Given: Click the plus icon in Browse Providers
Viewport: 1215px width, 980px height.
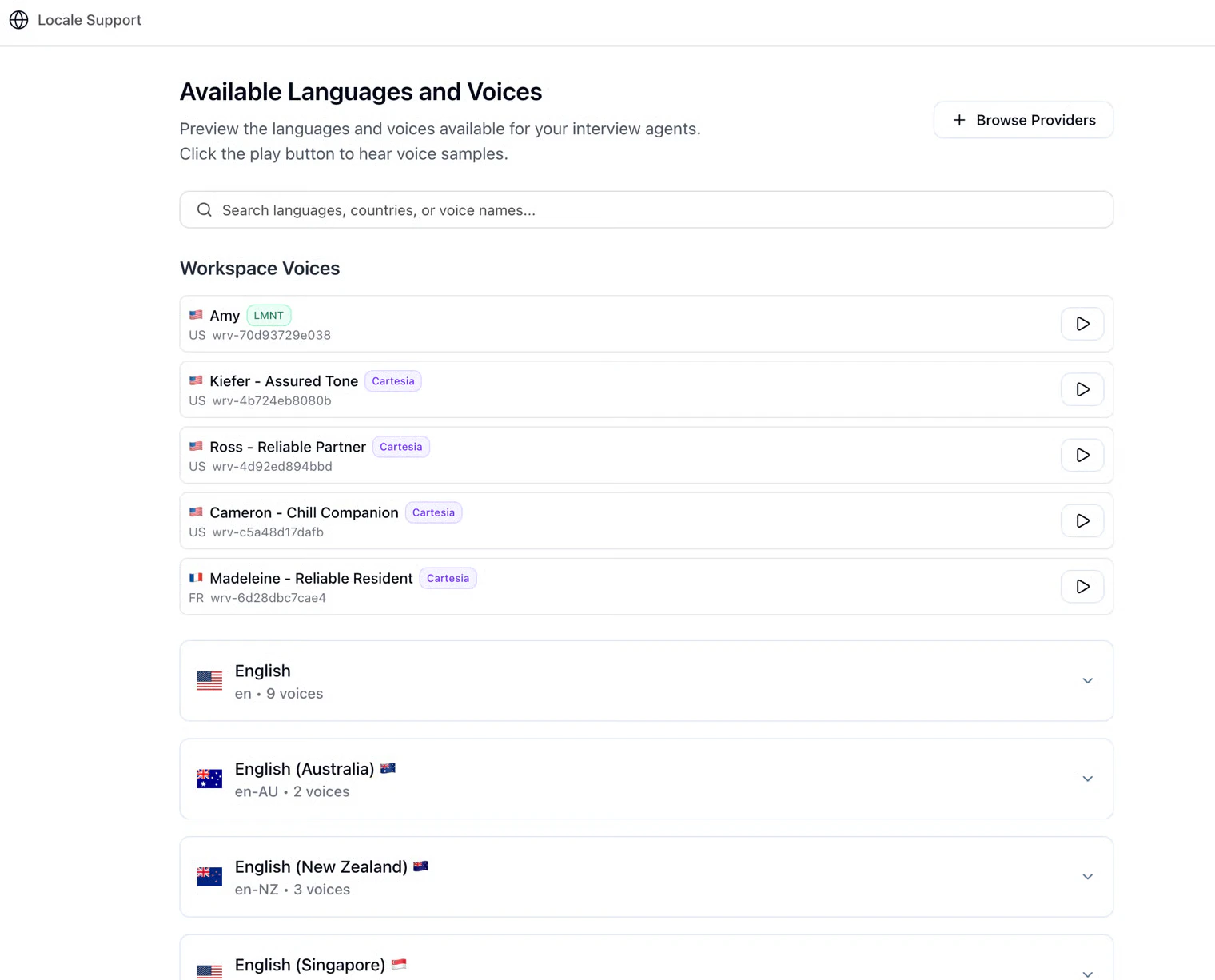Looking at the screenshot, I should [x=959, y=120].
